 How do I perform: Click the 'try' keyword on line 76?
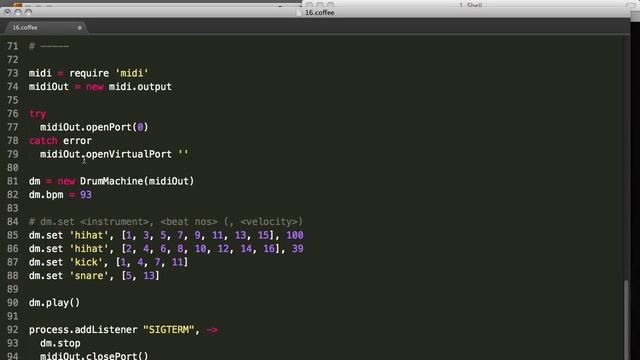[38, 113]
